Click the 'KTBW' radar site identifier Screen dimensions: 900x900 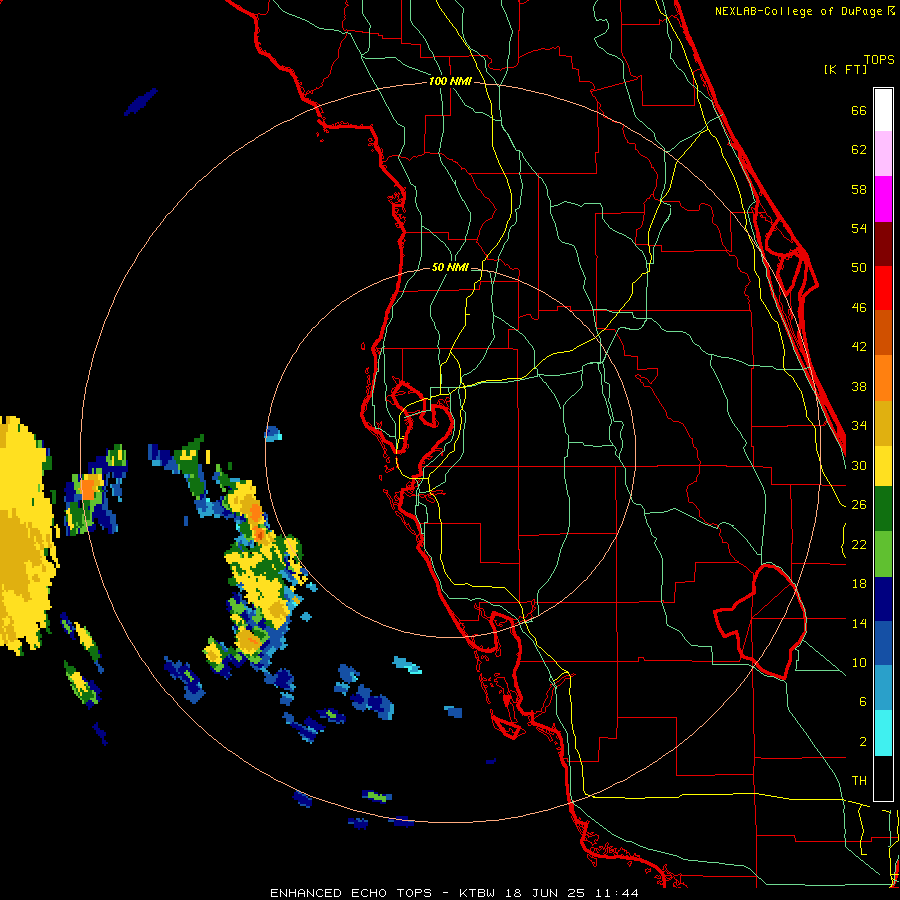tap(479, 893)
